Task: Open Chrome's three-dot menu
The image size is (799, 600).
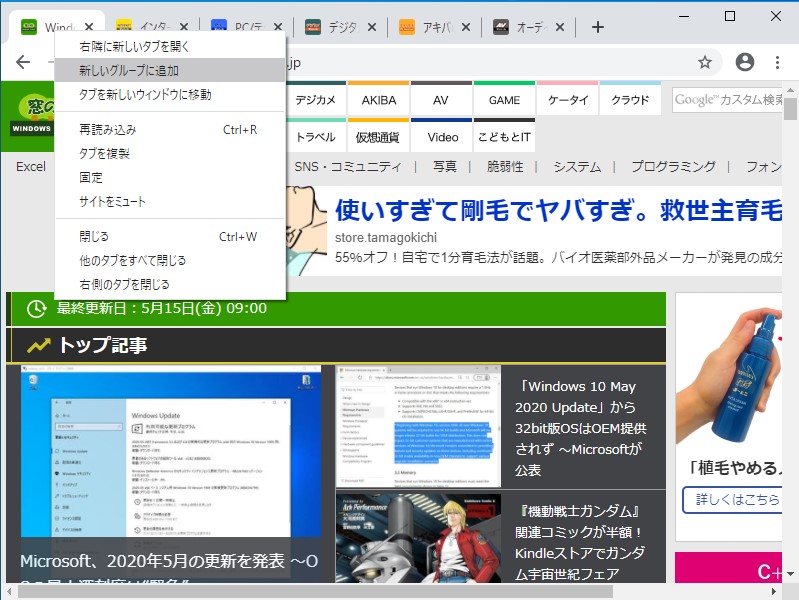Action: [777, 62]
